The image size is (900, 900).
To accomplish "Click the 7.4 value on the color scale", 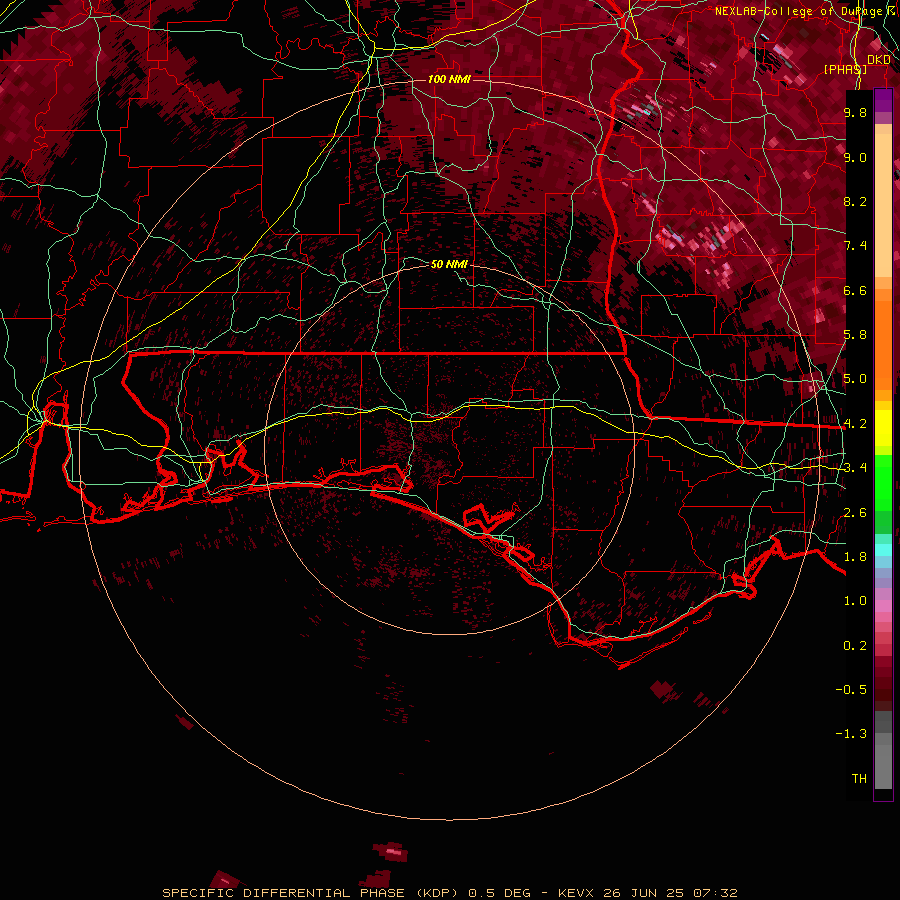I will pyautogui.click(x=855, y=246).
